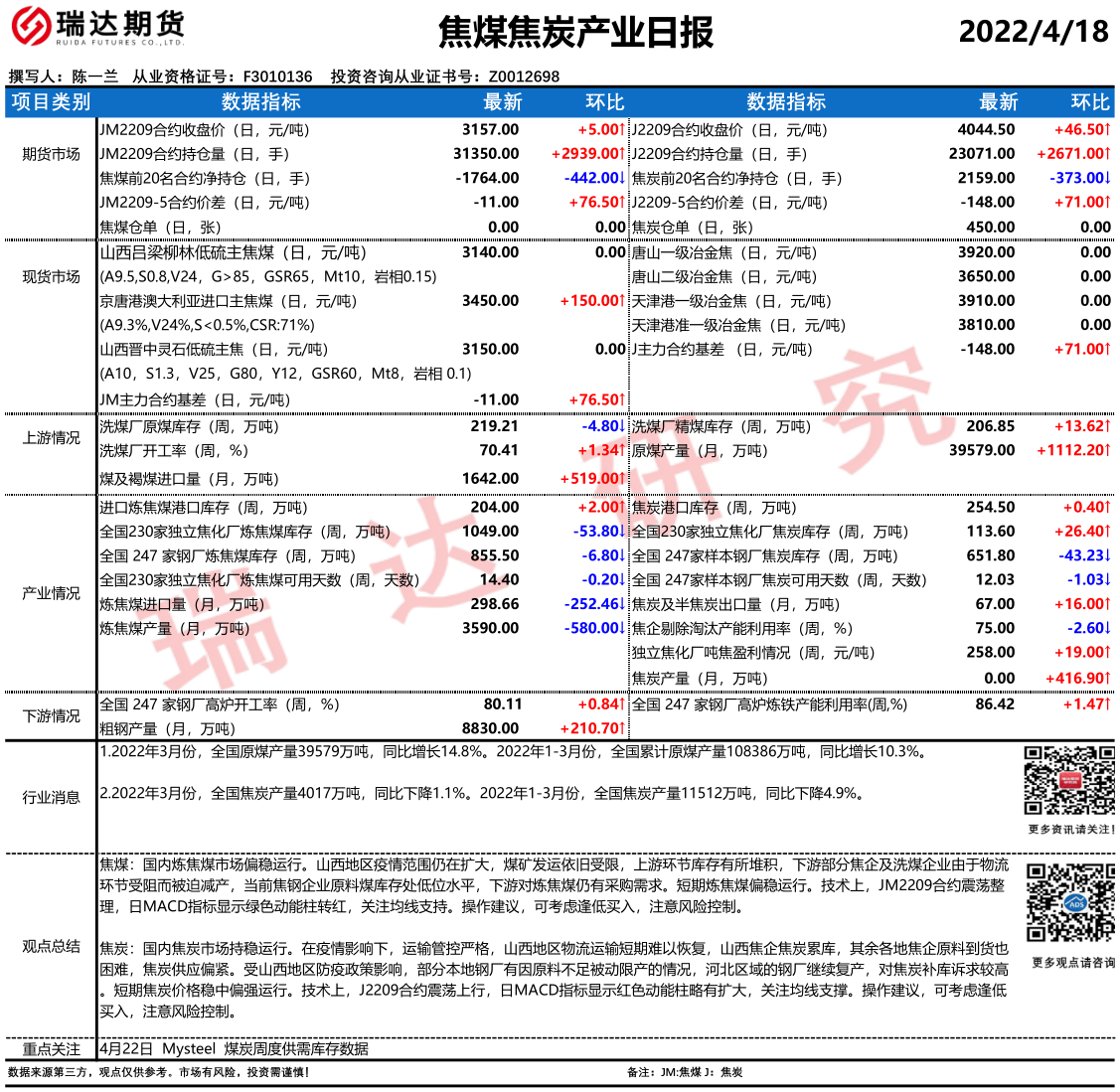1120x1092 pixels.
Task: Select the 现货市场 row category label
Action: (x=51, y=276)
